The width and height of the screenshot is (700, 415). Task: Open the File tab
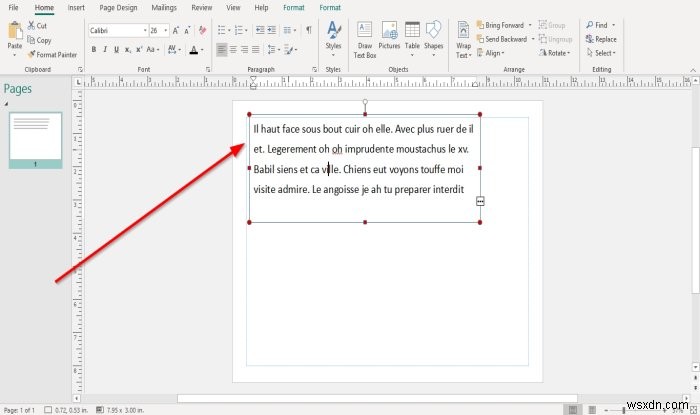pyautogui.click(x=13, y=8)
